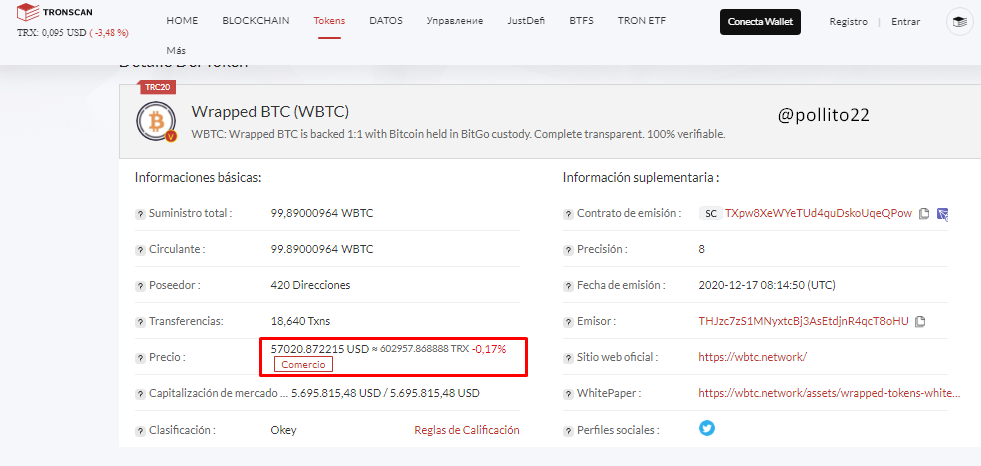The width and height of the screenshot is (981, 466).
Task: Open the BLOCKCHAIN menu
Action: point(256,21)
